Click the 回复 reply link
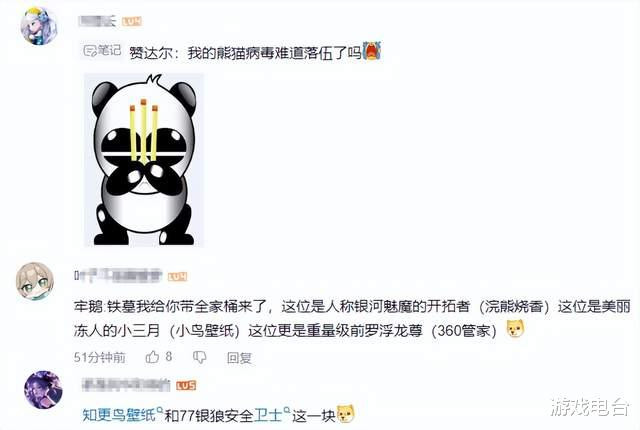The height and width of the screenshot is (430, 640). pyautogui.click(x=239, y=358)
